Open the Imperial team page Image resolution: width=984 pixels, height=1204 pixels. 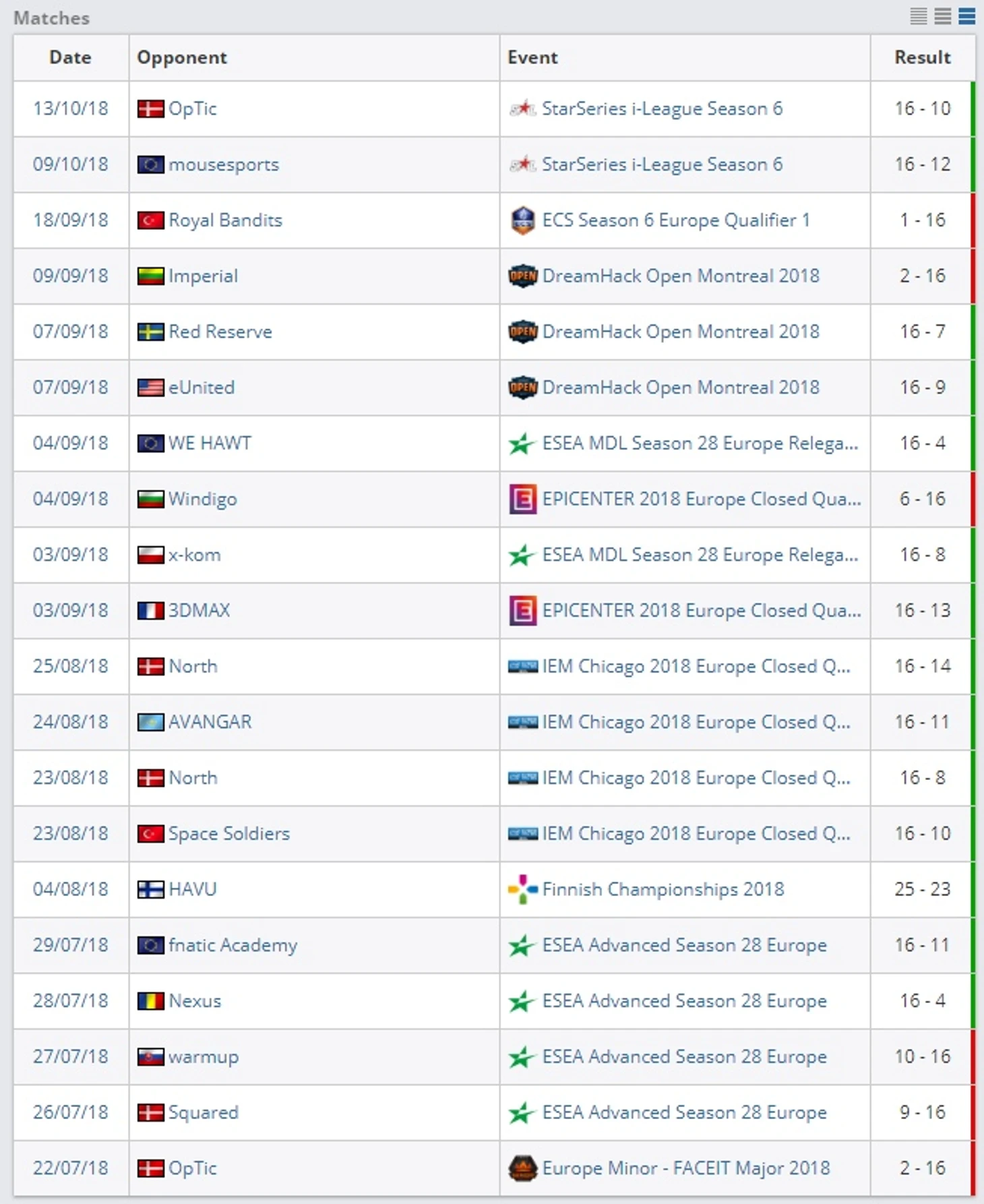(x=203, y=276)
